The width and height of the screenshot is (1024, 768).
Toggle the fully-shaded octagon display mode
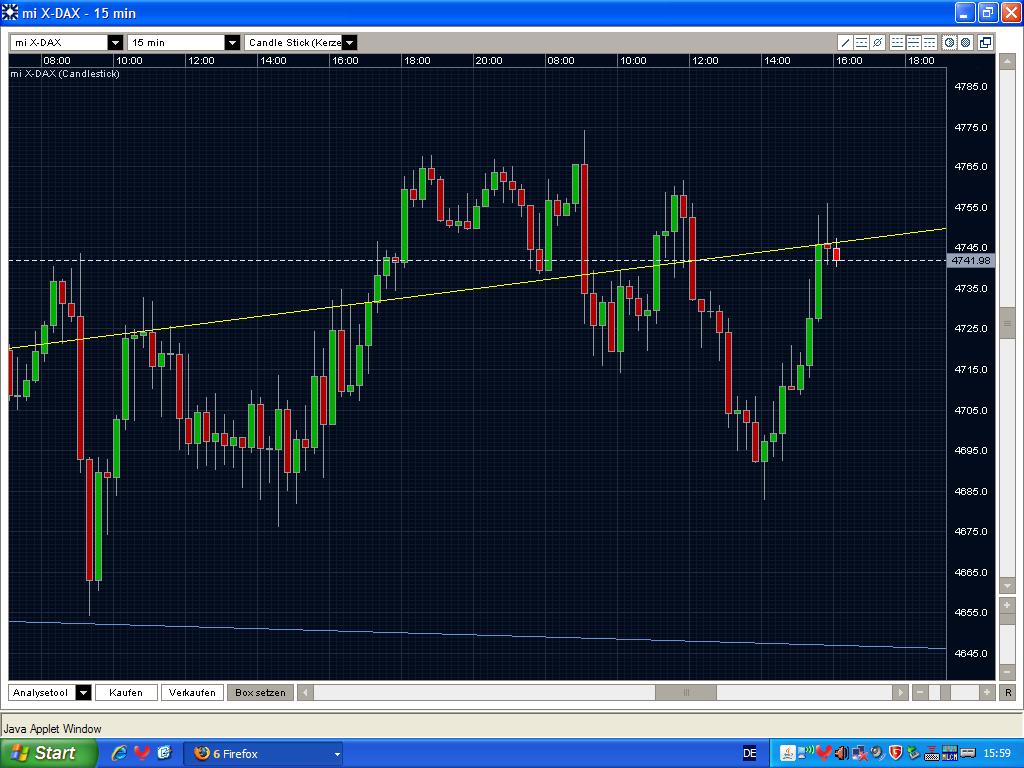coord(966,42)
